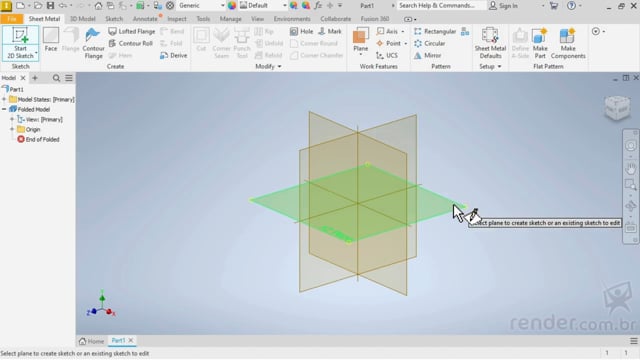
Task: Click the Make Part tool
Action: point(540,43)
